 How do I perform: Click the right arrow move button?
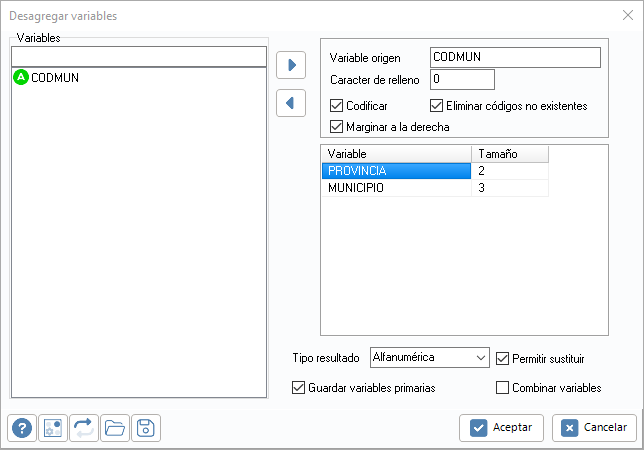[x=291, y=65]
